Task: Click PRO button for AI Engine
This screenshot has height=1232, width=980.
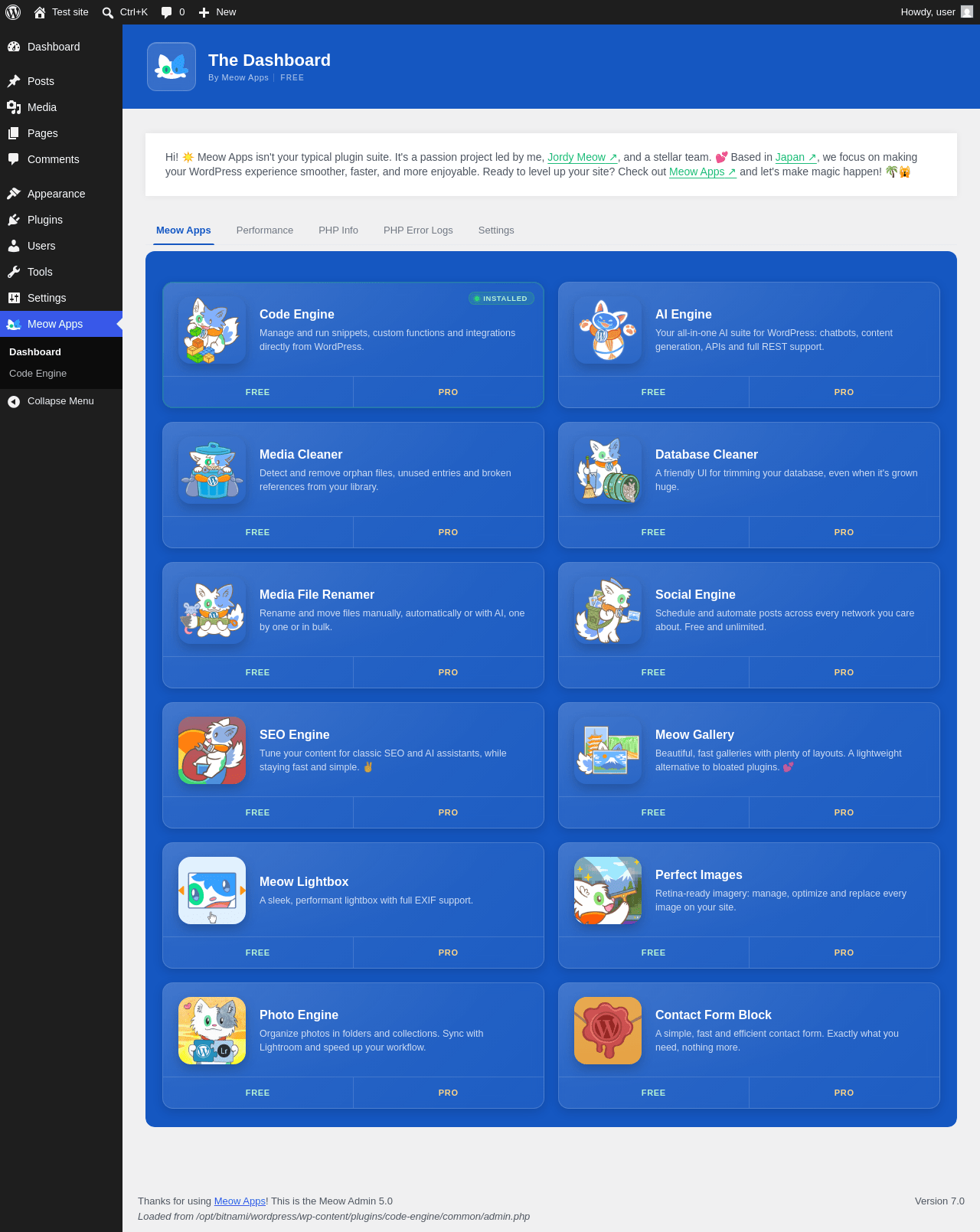Action: [x=844, y=392]
